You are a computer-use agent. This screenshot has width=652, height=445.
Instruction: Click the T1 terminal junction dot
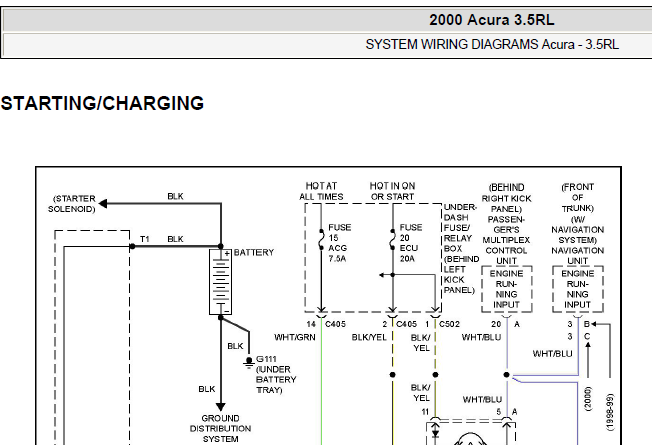click(130, 245)
